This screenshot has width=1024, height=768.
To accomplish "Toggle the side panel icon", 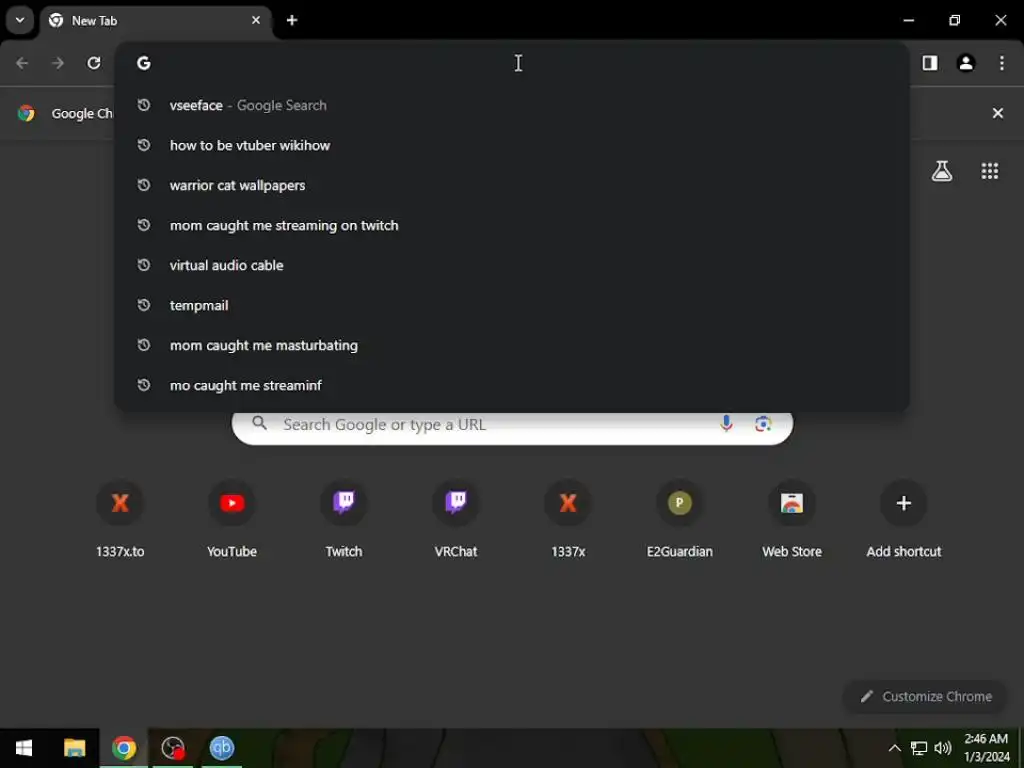I will click(x=930, y=63).
